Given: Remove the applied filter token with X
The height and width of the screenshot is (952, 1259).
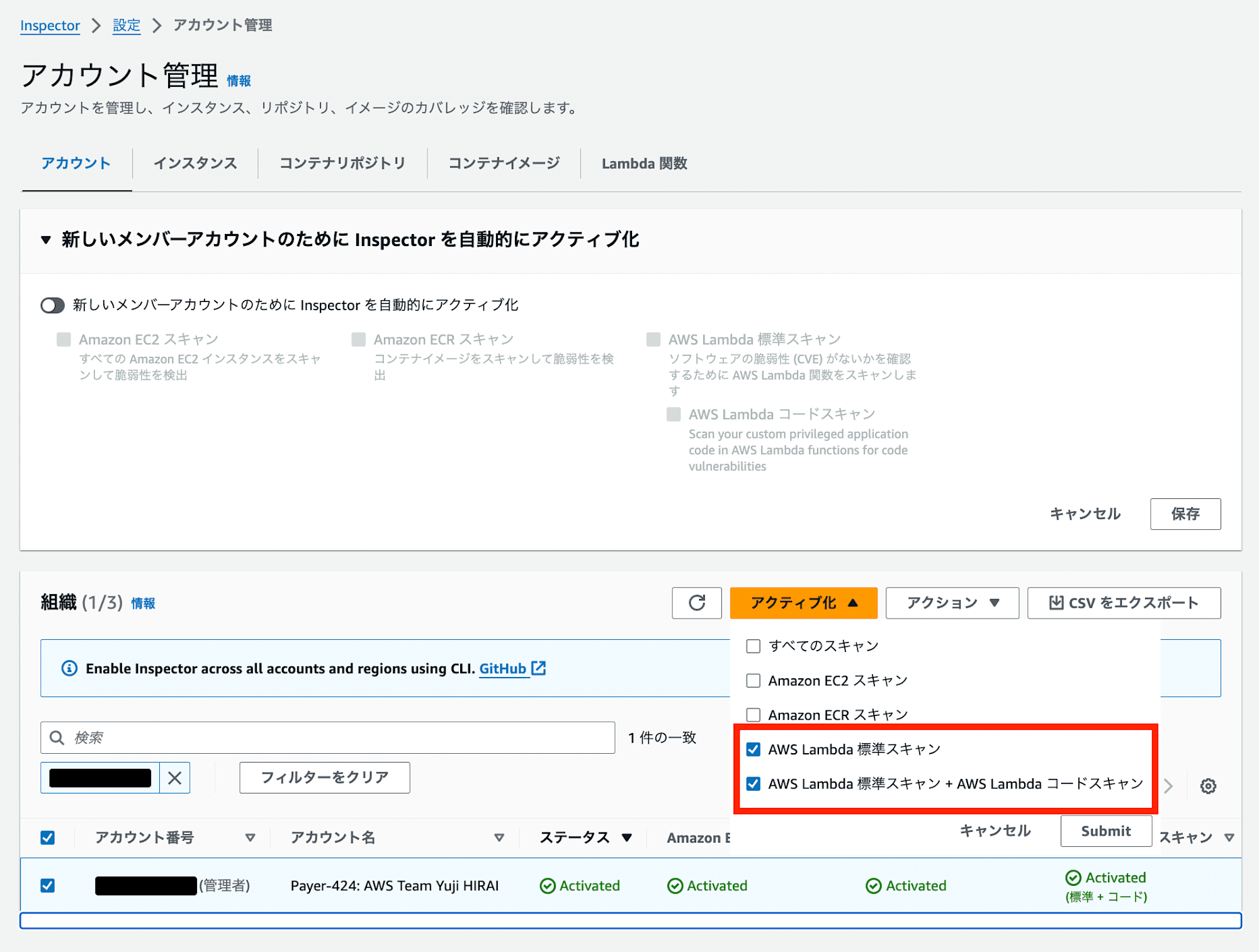Looking at the screenshot, I should [175, 778].
